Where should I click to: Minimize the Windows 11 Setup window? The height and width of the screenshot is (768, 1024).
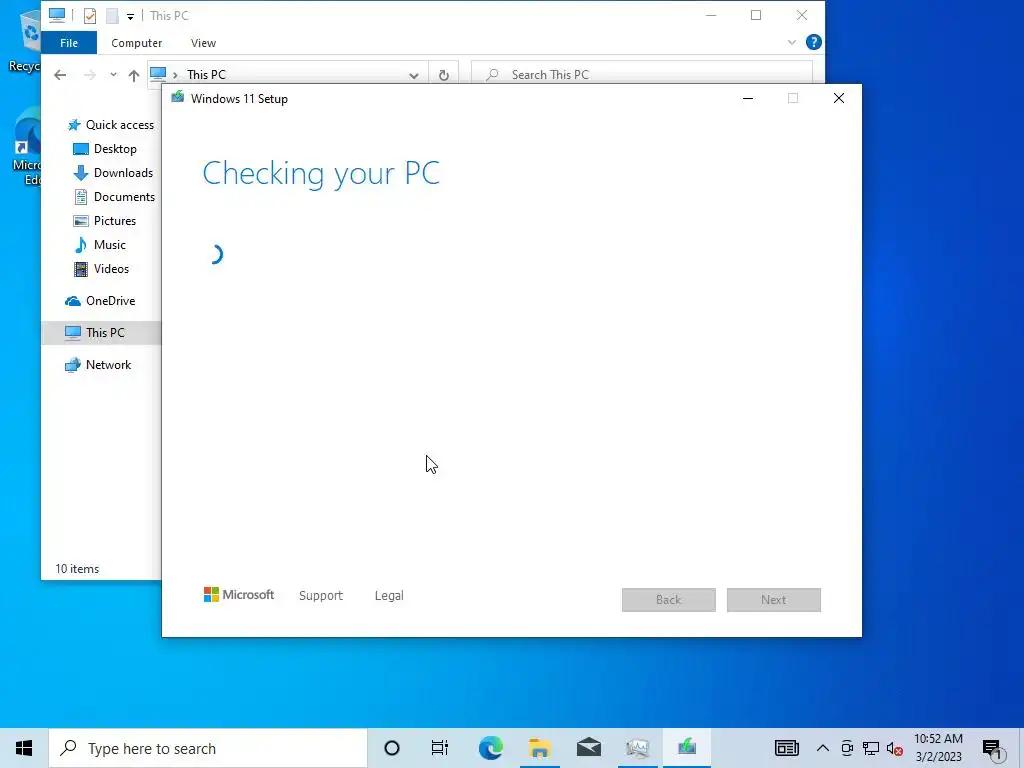click(748, 99)
